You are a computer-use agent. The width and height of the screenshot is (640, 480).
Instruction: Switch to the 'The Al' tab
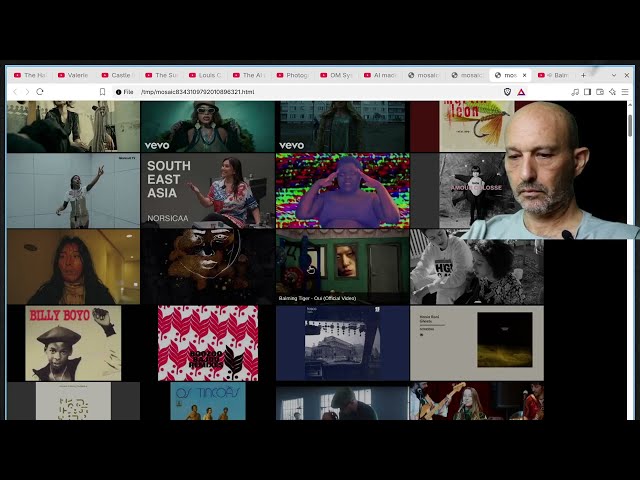pyautogui.click(x=249, y=75)
